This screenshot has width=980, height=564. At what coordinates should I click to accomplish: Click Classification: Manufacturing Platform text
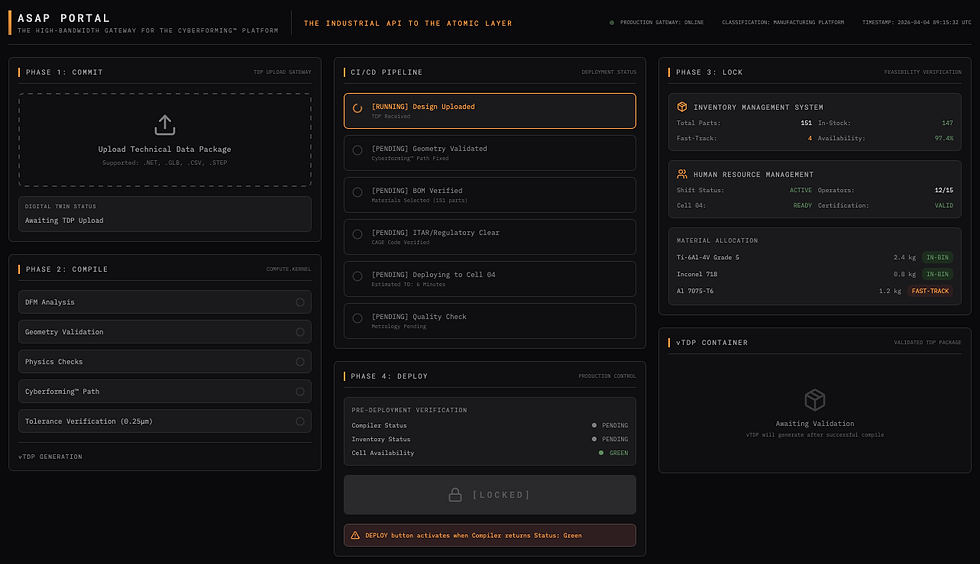point(782,23)
